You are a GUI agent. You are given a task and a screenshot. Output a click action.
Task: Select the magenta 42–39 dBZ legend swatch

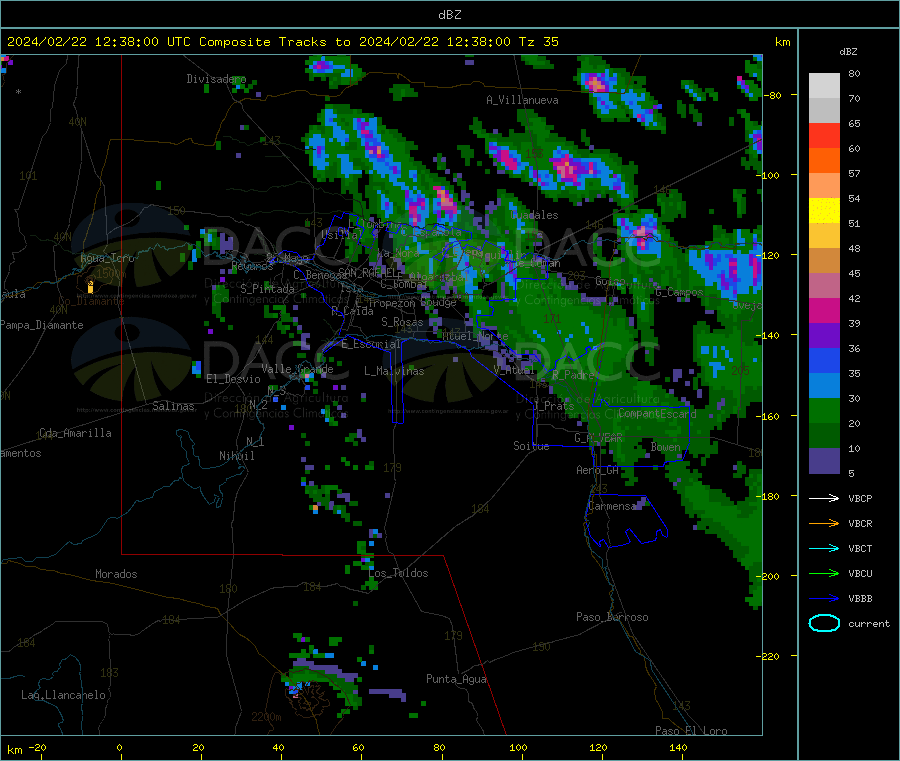tap(824, 310)
